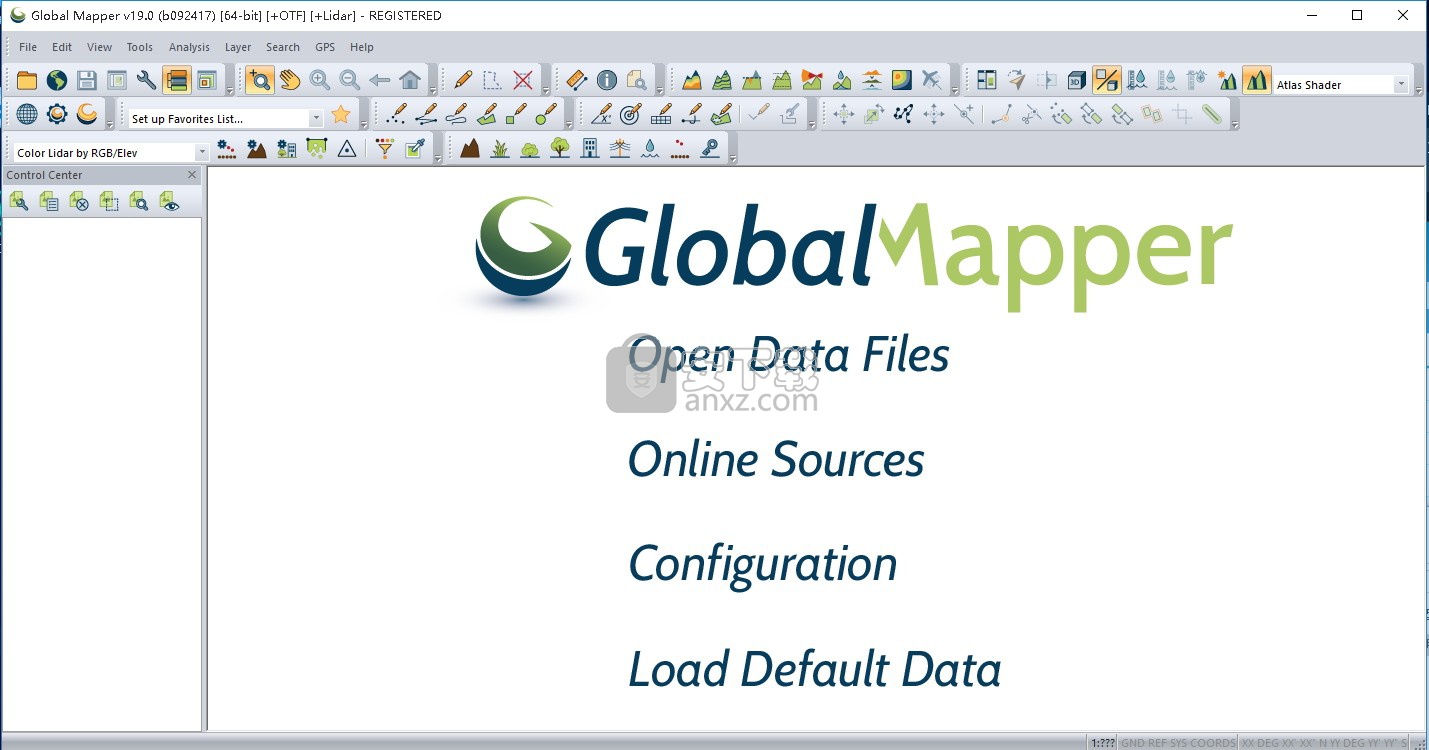Click the Online Sources link
Image resolution: width=1429 pixels, height=750 pixels.
pyautogui.click(x=776, y=459)
